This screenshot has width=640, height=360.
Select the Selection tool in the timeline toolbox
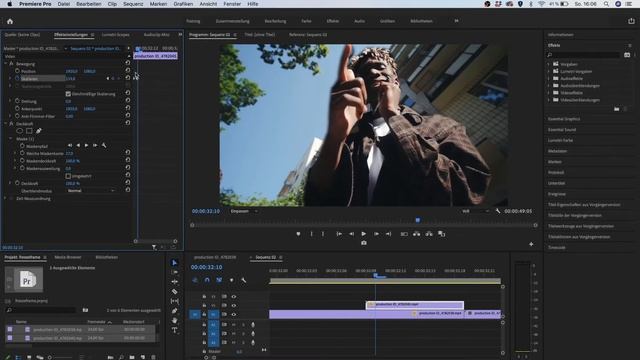174,262
